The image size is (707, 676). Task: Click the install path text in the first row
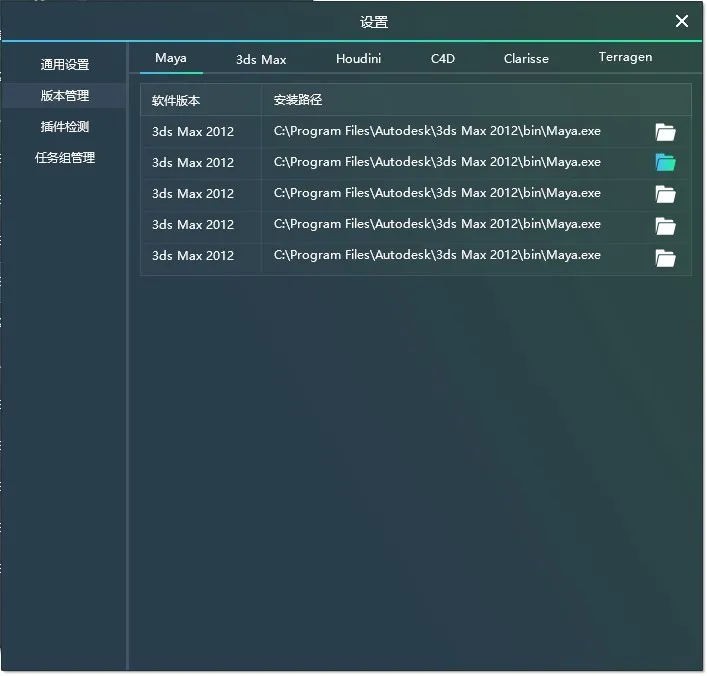[437, 131]
